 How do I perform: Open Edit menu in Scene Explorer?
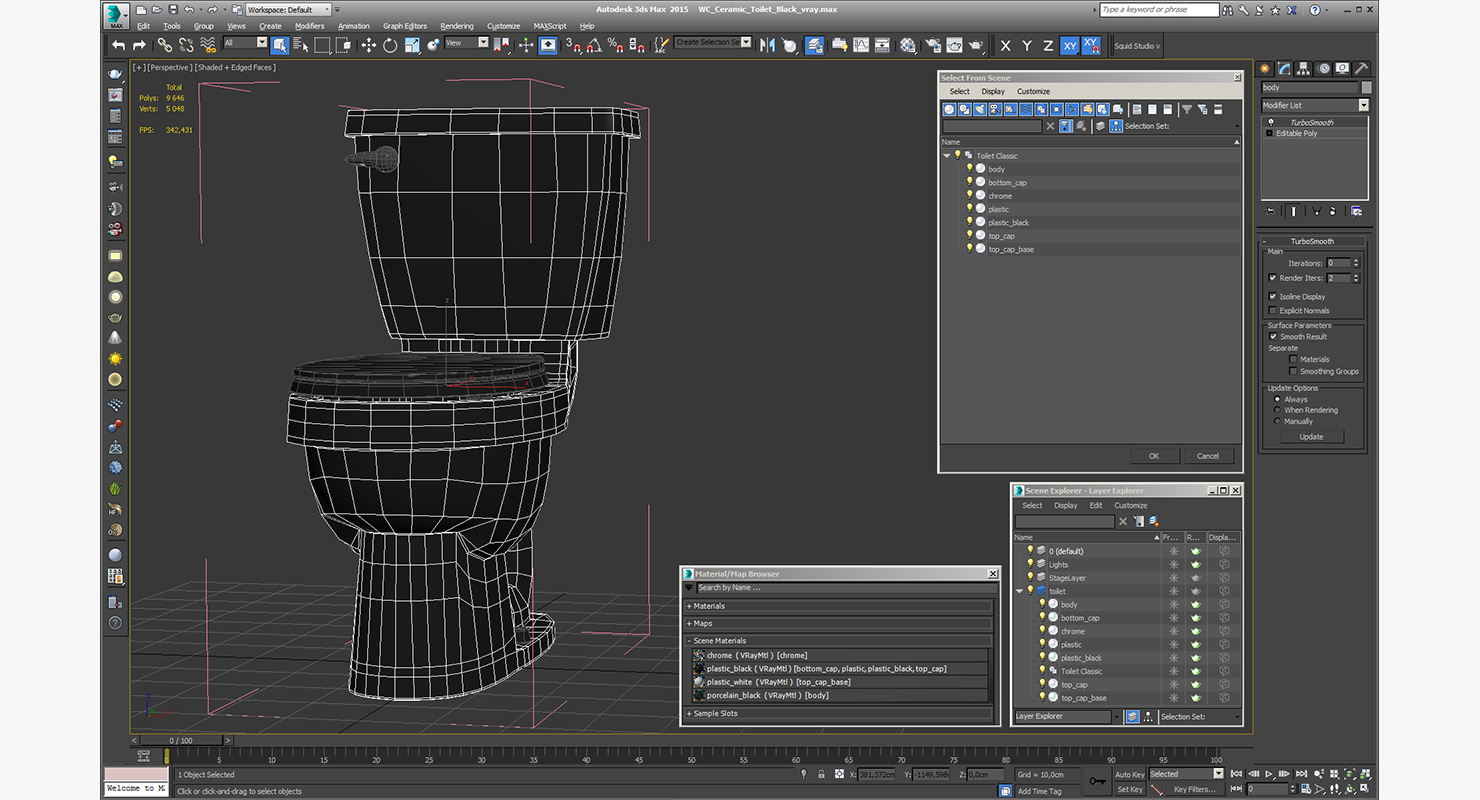(1096, 505)
